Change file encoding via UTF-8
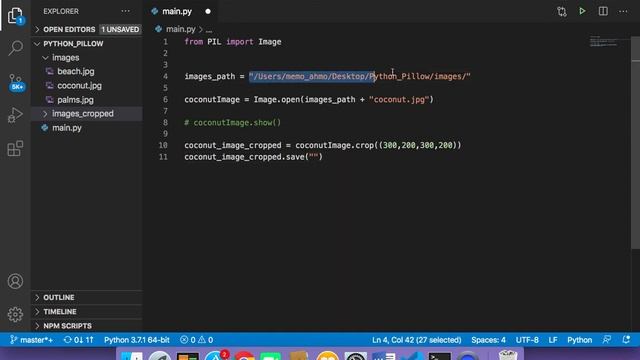The height and width of the screenshot is (360, 640). [527, 340]
